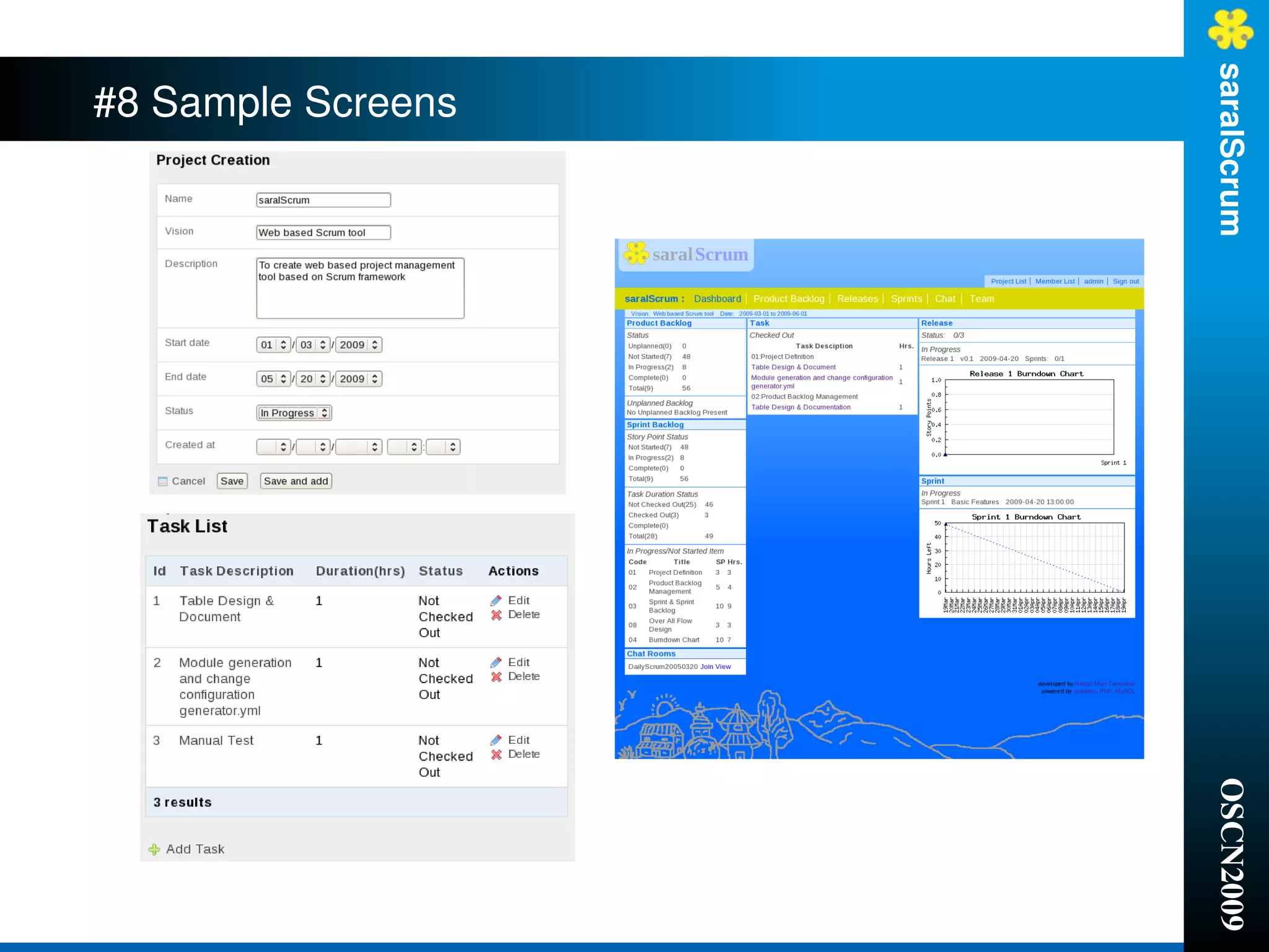Image resolution: width=1269 pixels, height=952 pixels.
Task: Open the Start date year dropdown showing 2009
Action: pos(359,344)
